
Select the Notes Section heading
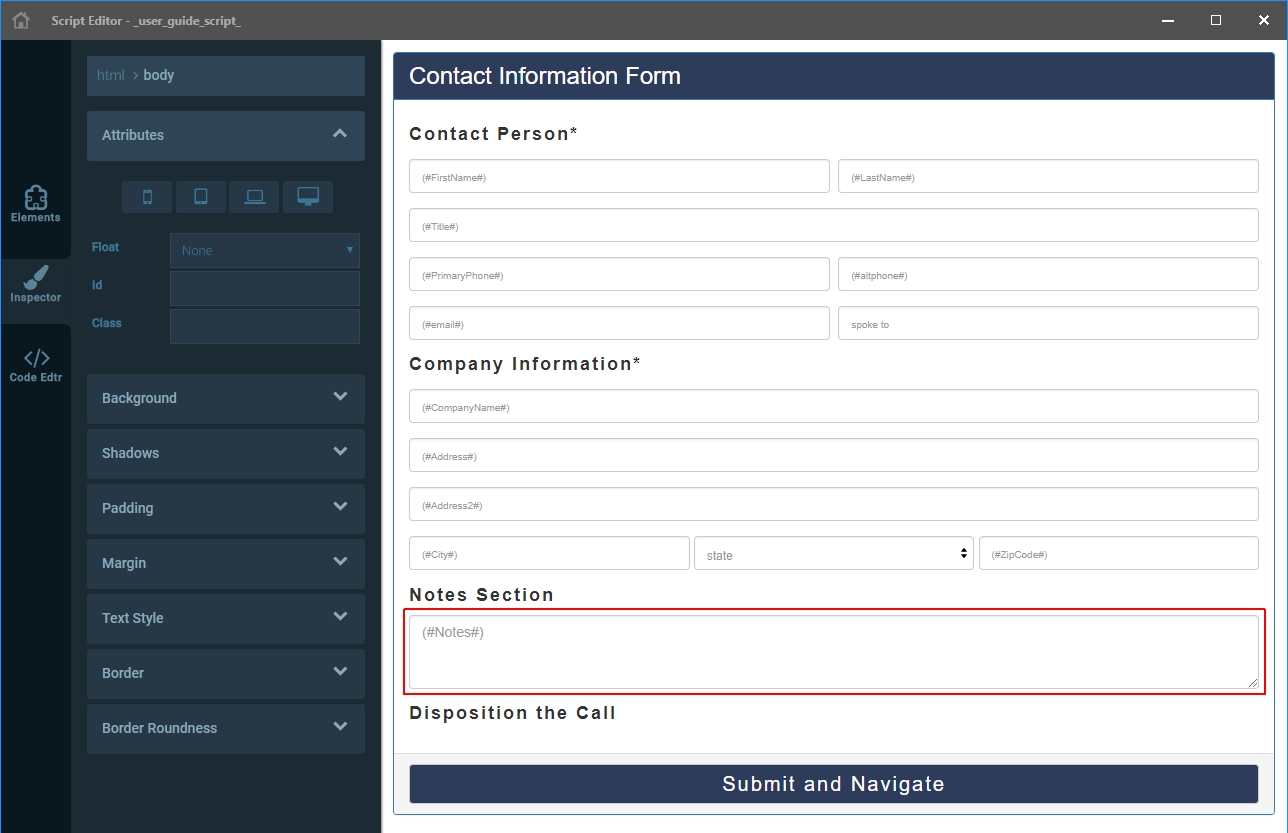(x=481, y=595)
